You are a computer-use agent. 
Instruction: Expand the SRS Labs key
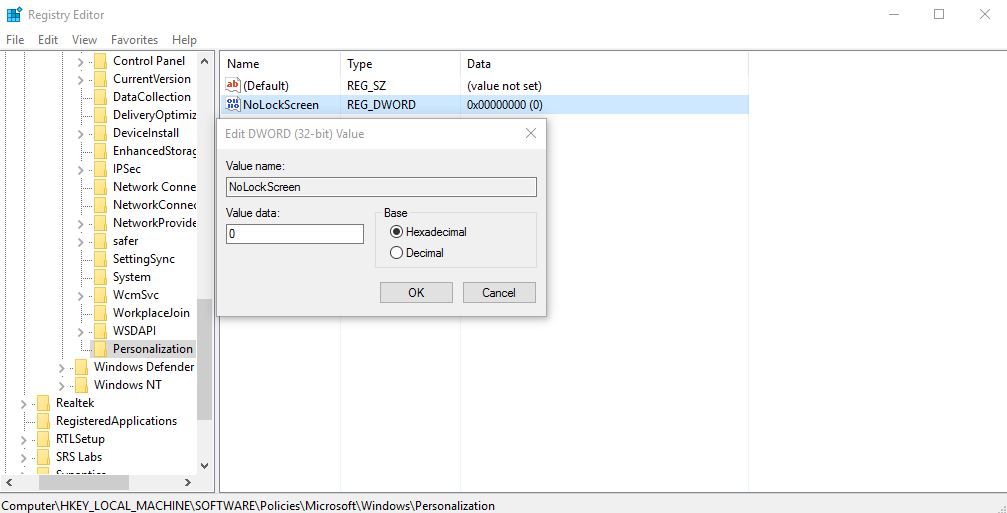(x=24, y=458)
